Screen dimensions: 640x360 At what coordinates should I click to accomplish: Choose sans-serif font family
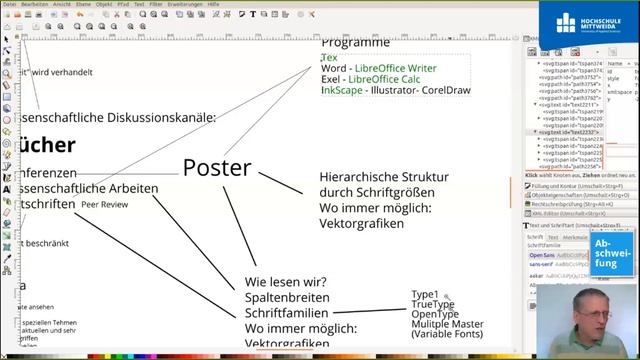(558, 264)
